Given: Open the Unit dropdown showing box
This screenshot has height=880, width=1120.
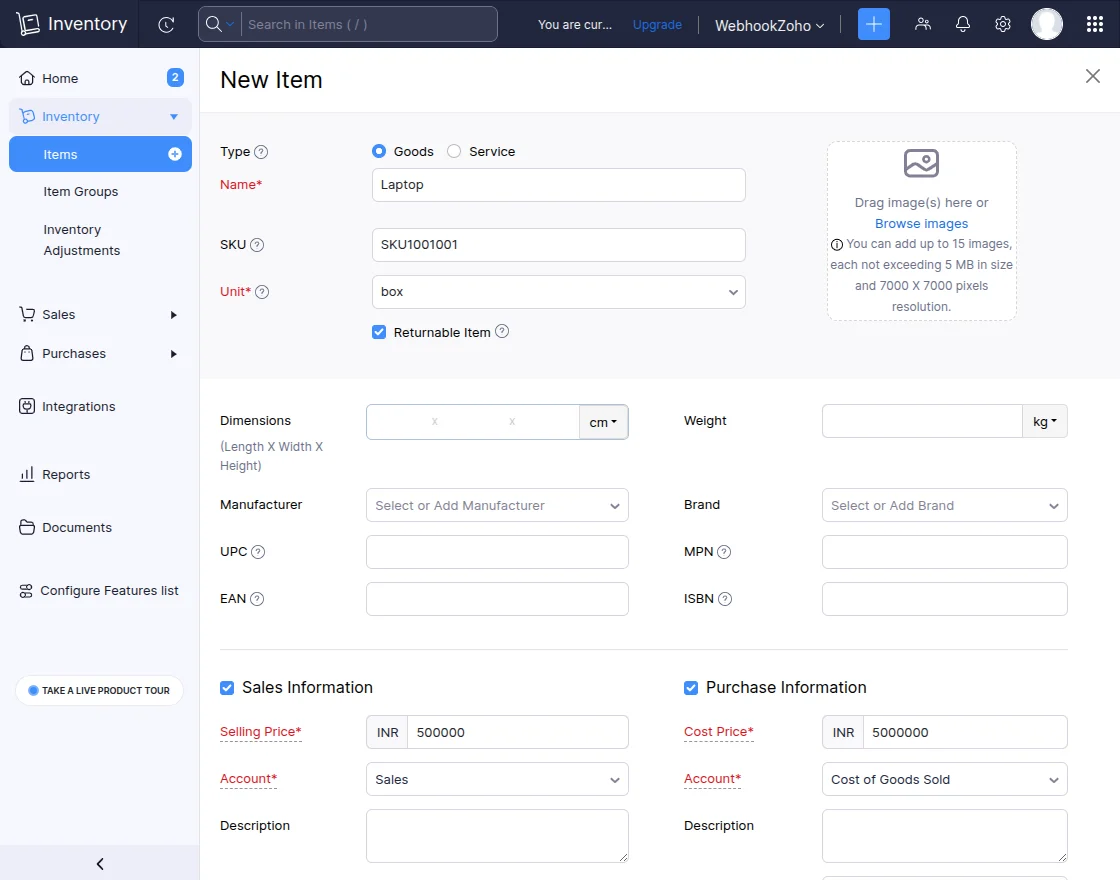Looking at the screenshot, I should 558,292.
